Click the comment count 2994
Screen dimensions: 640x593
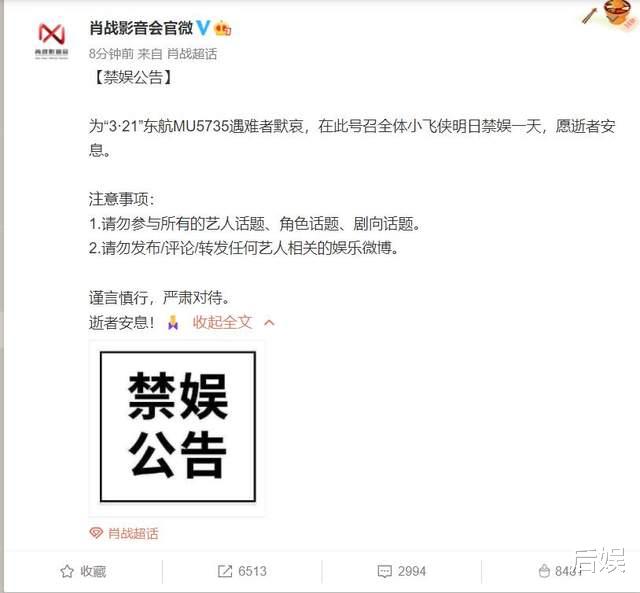pyautogui.click(x=412, y=571)
